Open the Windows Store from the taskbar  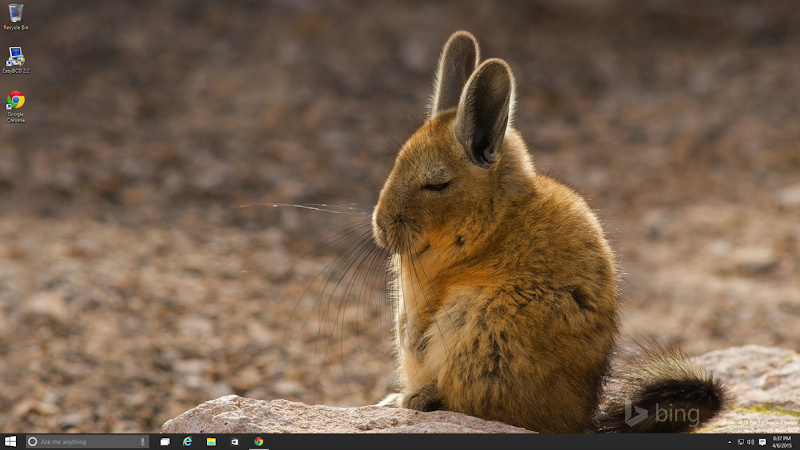235,441
